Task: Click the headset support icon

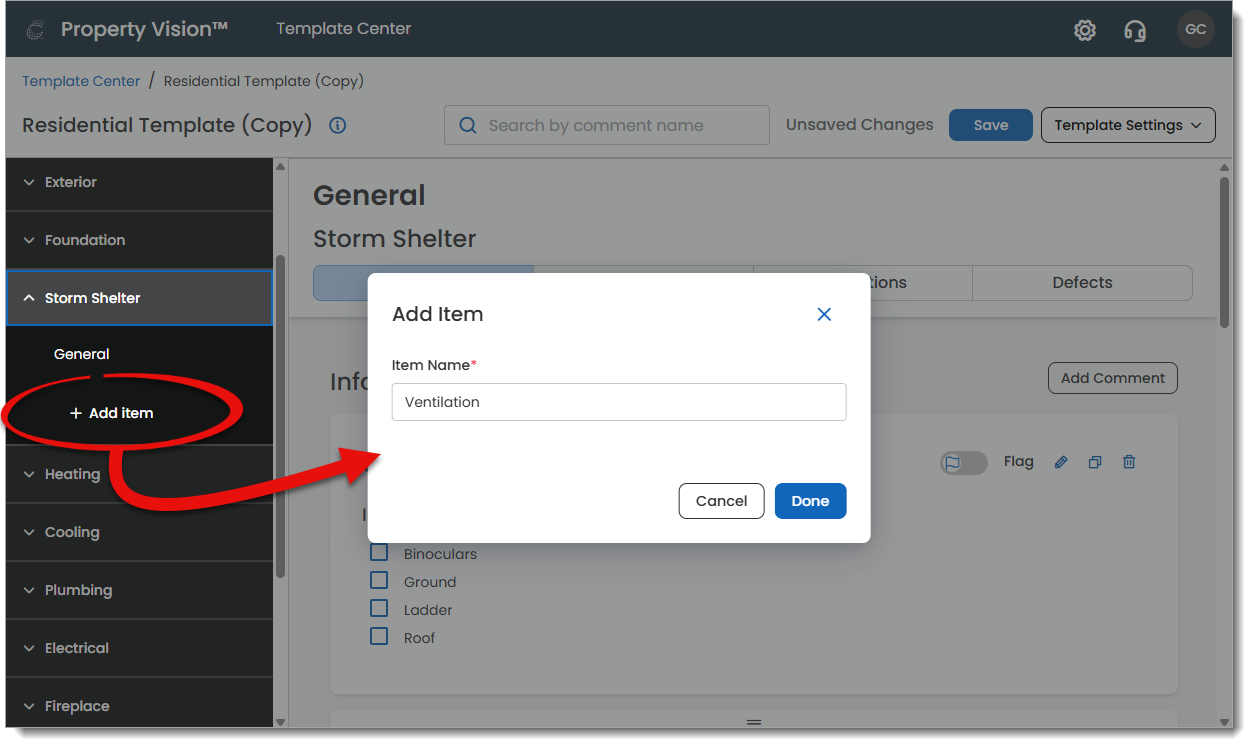Action: point(1135,30)
